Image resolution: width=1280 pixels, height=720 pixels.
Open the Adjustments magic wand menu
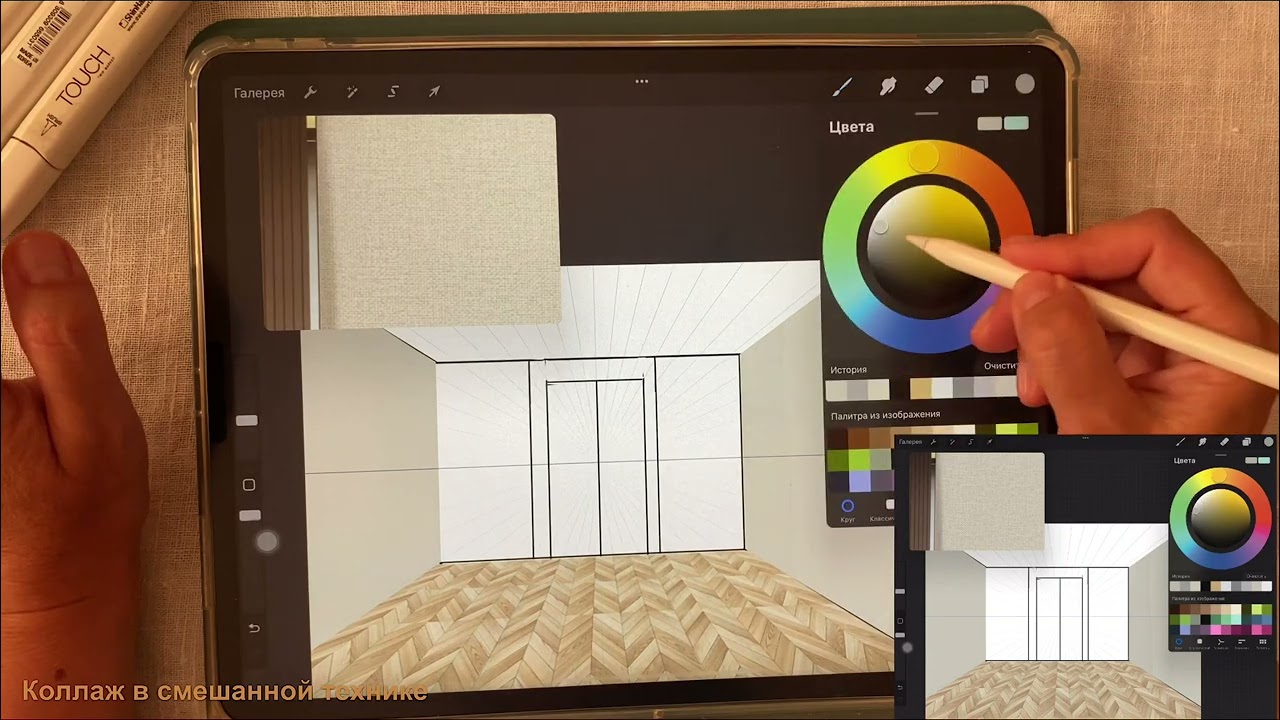click(352, 92)
